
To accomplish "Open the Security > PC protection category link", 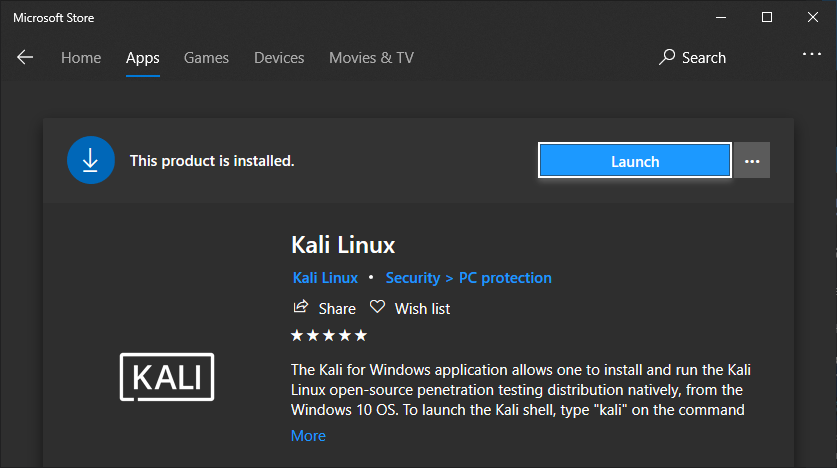I will point(468,277).
